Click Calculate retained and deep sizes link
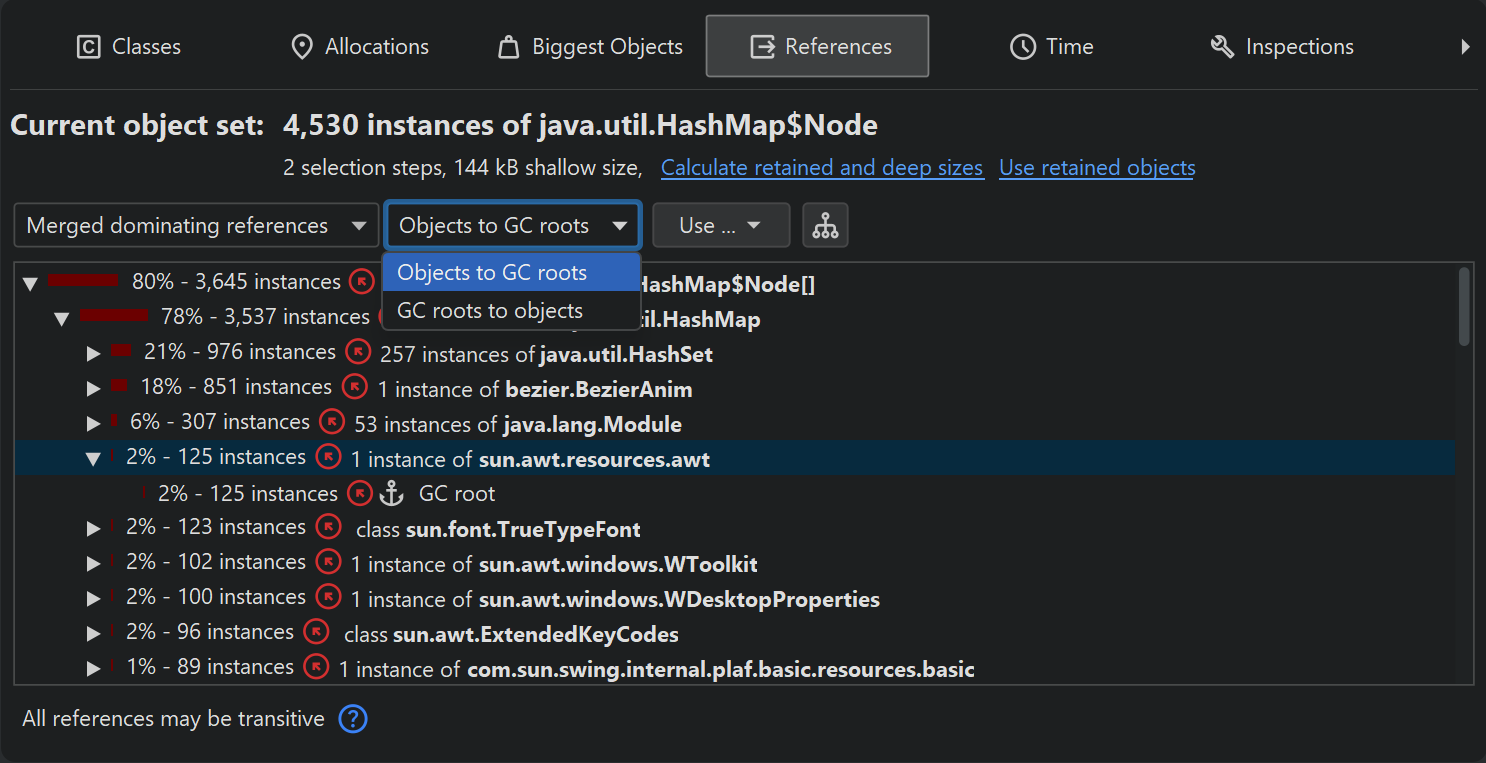Image resolution: width=1486 pixels, height=763 pixels. [821, 168]
